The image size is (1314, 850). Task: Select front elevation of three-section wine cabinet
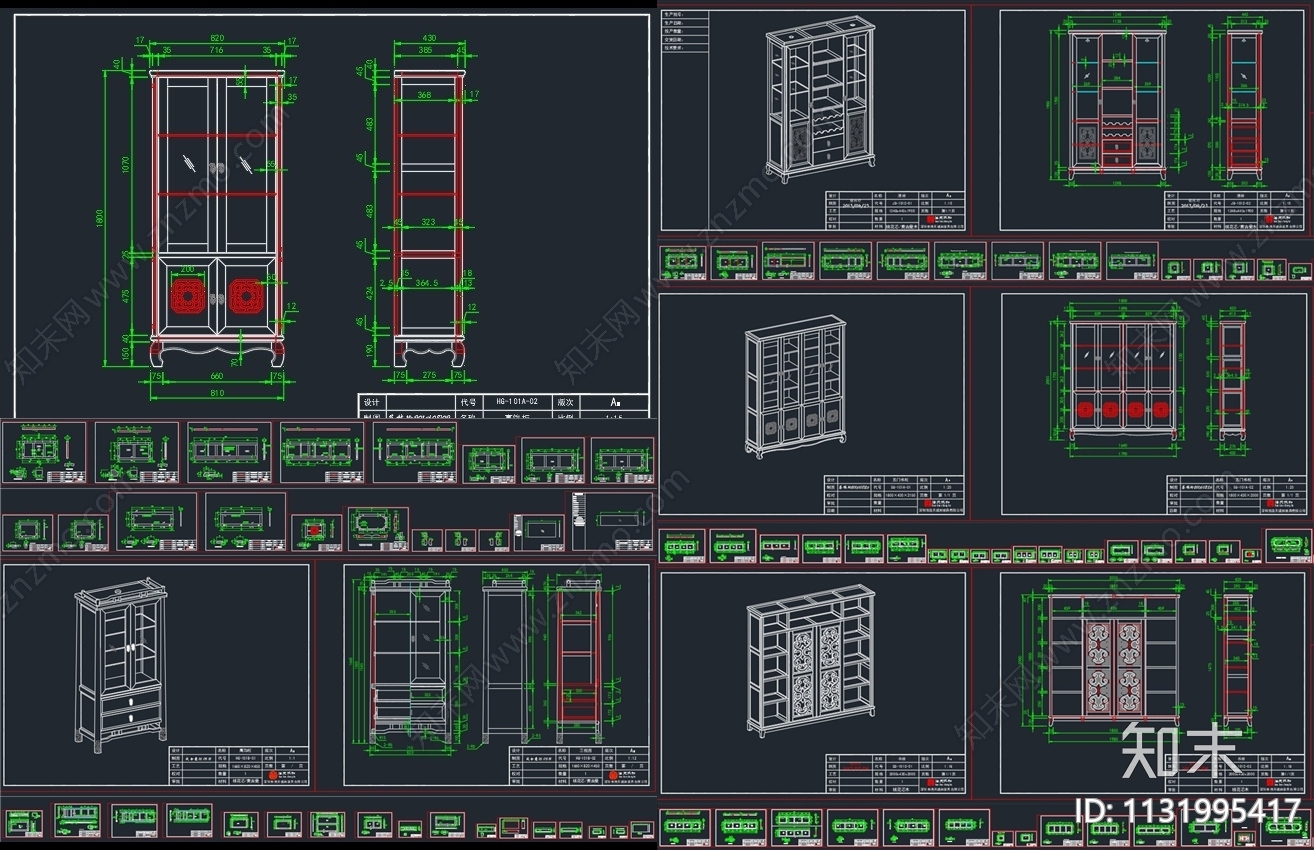click(x=1116, y=105)
